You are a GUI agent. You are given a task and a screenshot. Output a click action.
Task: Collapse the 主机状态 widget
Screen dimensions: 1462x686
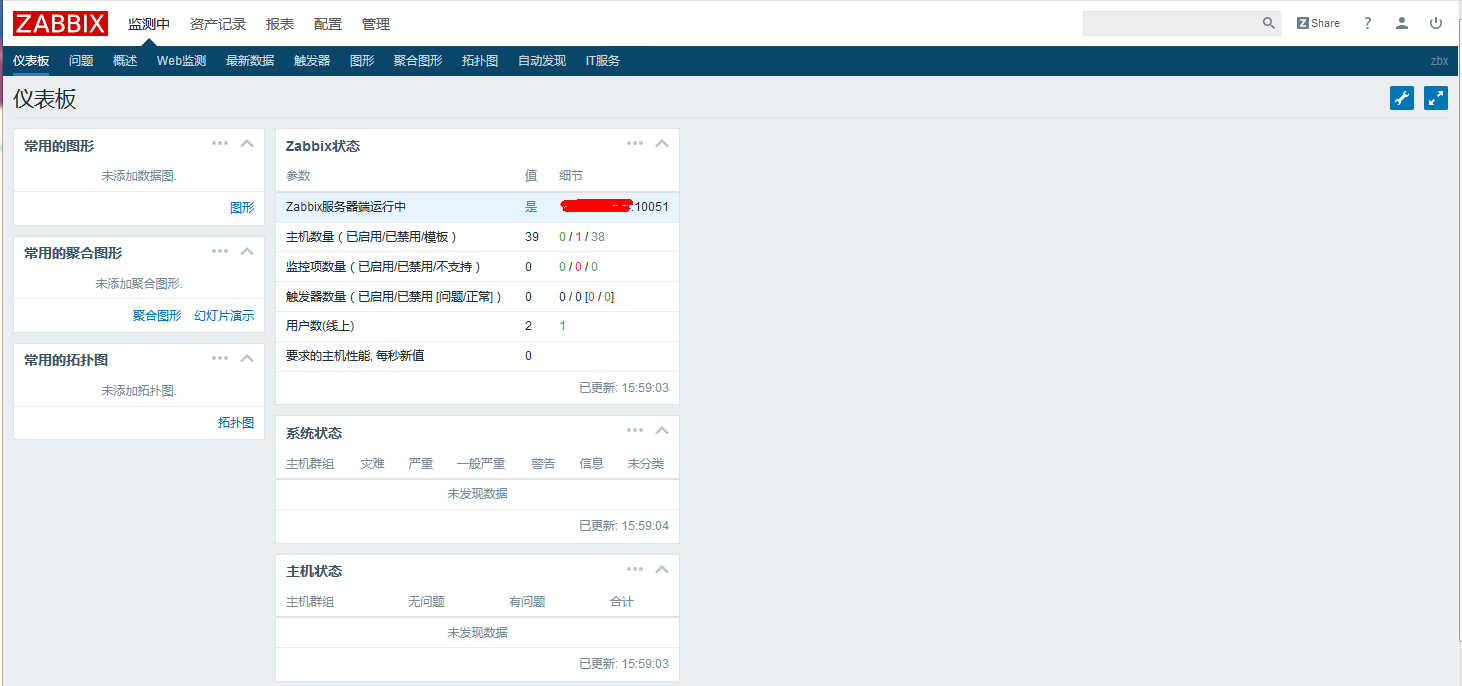pyautogui.click(x=661, y=569)
